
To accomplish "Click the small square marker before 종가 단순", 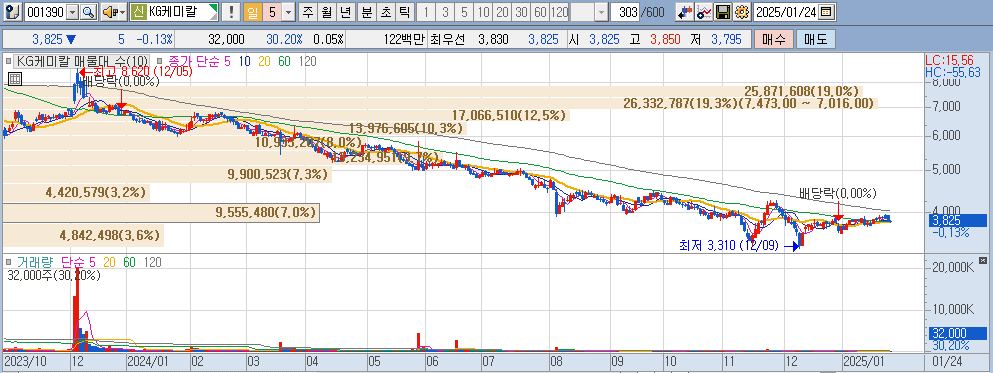I will 160,61.
